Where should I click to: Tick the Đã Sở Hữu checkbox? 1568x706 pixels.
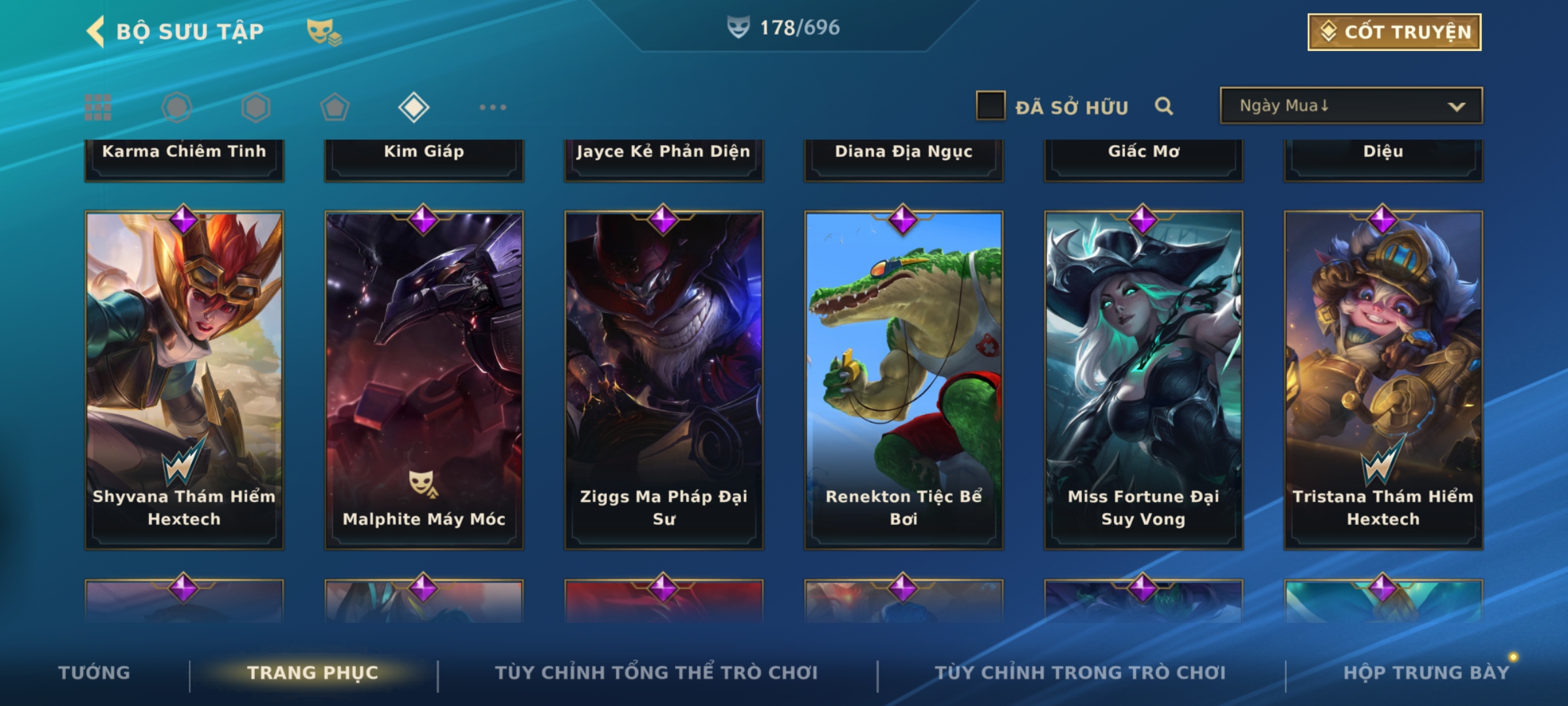coord(990,106)
